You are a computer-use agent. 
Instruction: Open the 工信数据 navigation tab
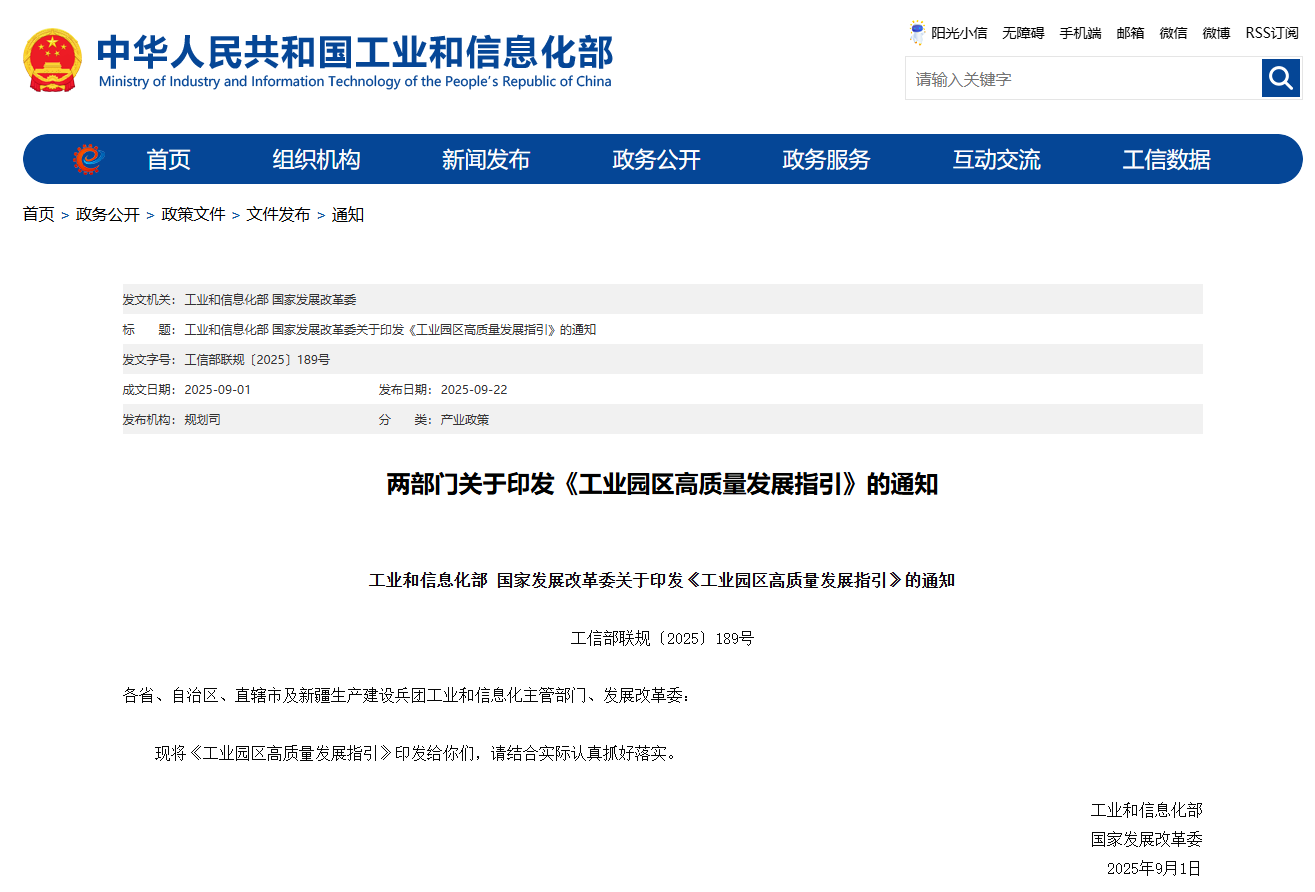point(1166,160)
